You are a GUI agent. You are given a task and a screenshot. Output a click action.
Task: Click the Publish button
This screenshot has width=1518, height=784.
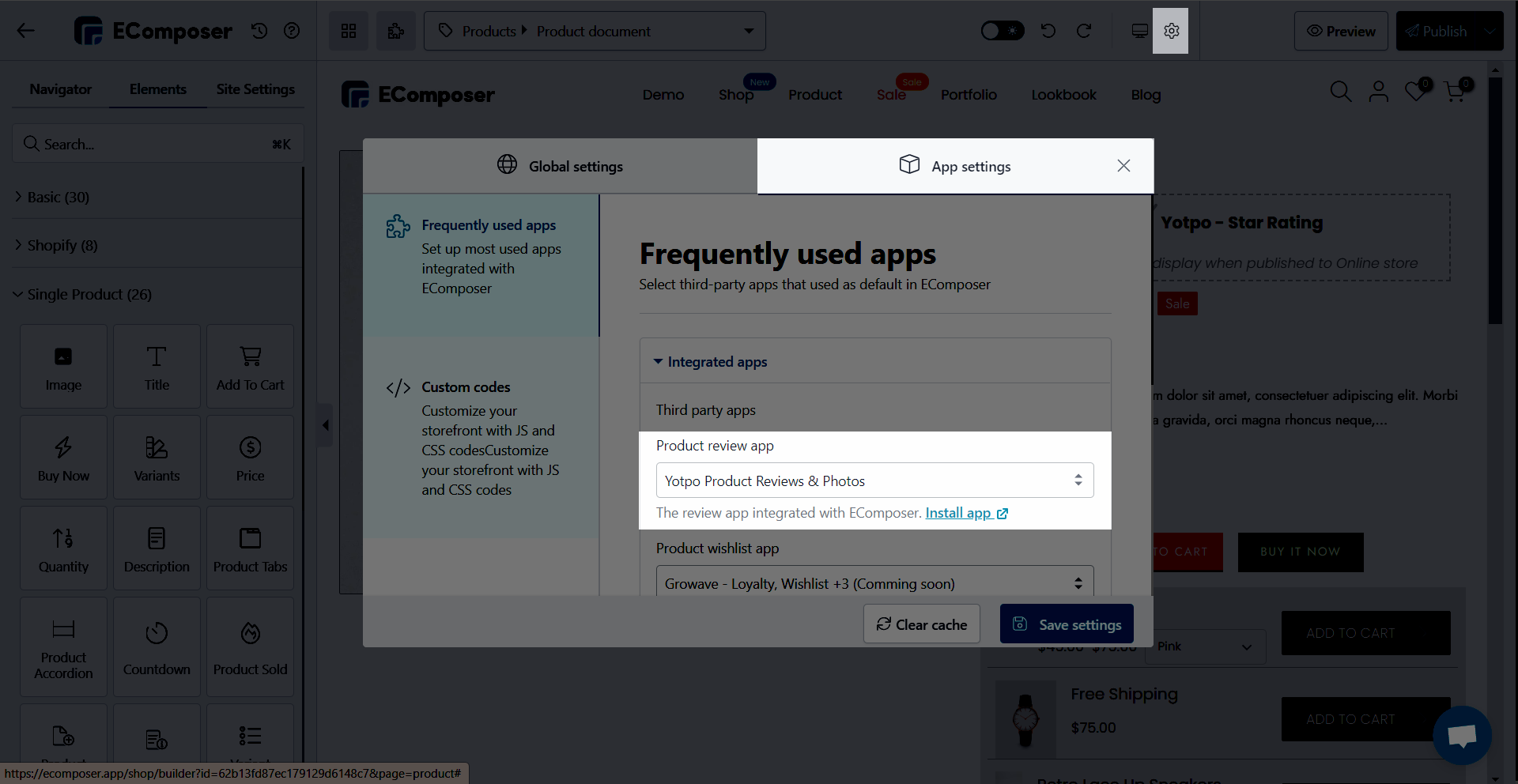coord(1437,31)
